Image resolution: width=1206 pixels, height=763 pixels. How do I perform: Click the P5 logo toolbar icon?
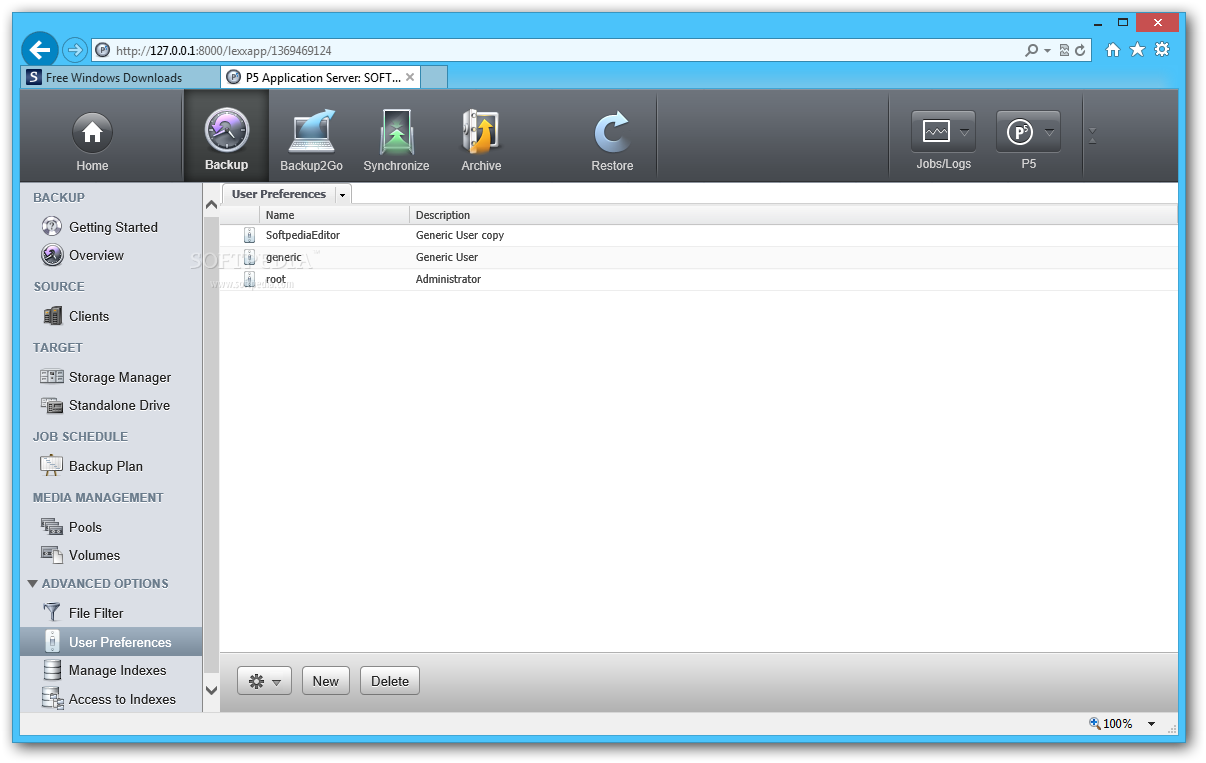tap(1019, 131)
